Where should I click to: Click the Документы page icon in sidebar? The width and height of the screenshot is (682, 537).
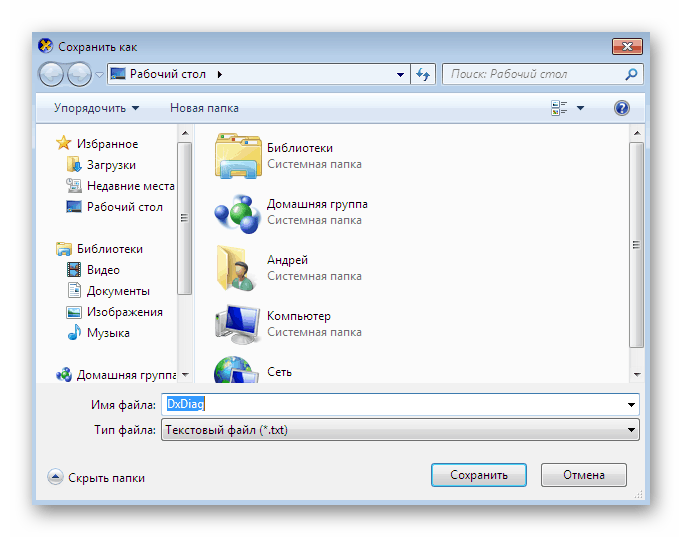point(74,290)
